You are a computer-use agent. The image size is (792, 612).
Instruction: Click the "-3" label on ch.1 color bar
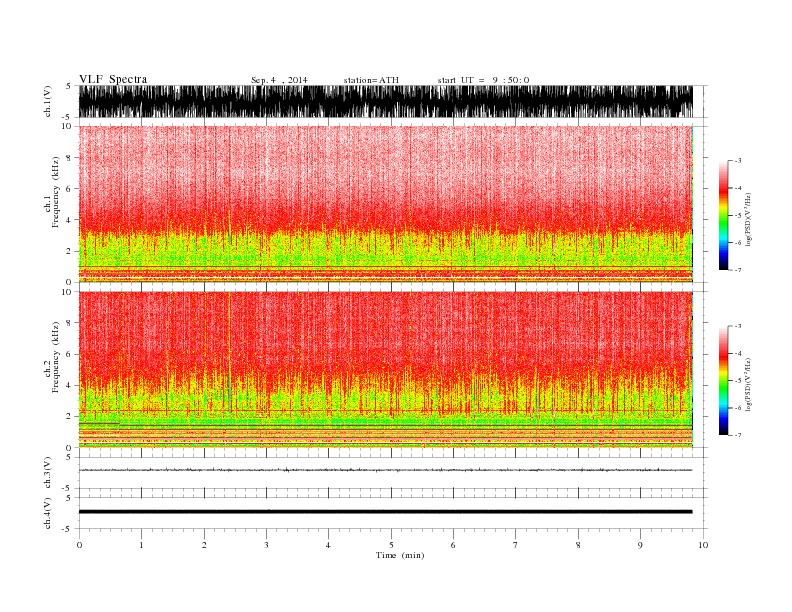[738, 161]
